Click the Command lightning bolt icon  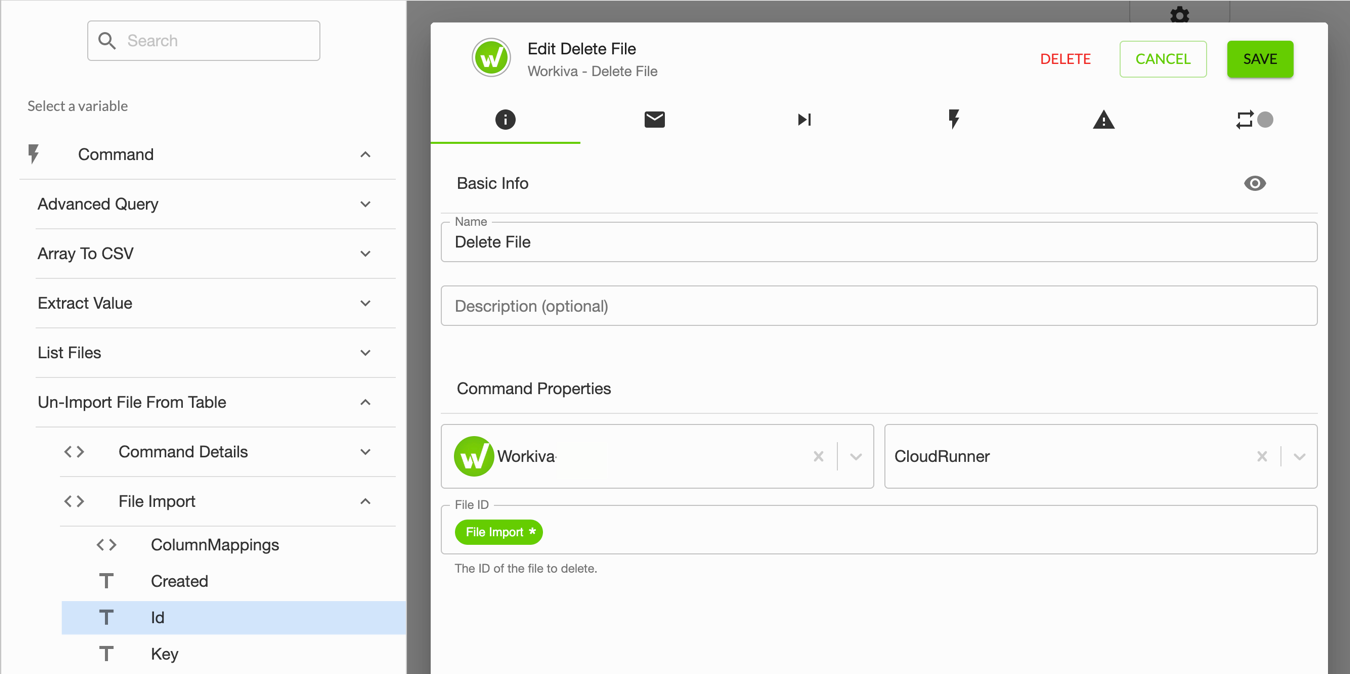tap(34, 154)
